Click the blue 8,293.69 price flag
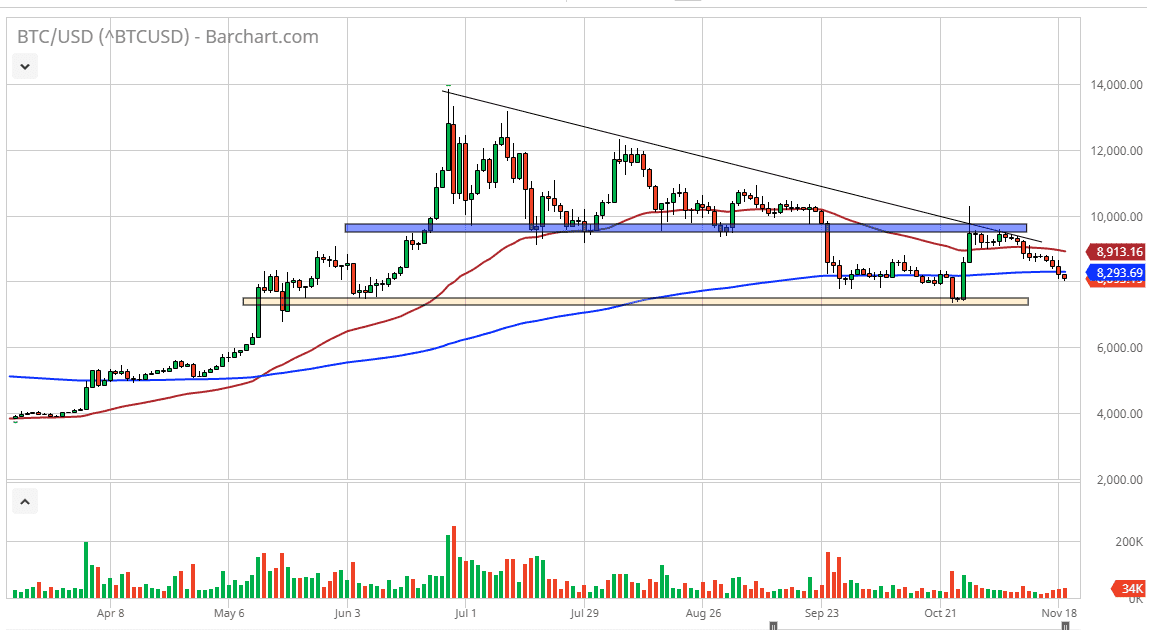 [1118, 272]
